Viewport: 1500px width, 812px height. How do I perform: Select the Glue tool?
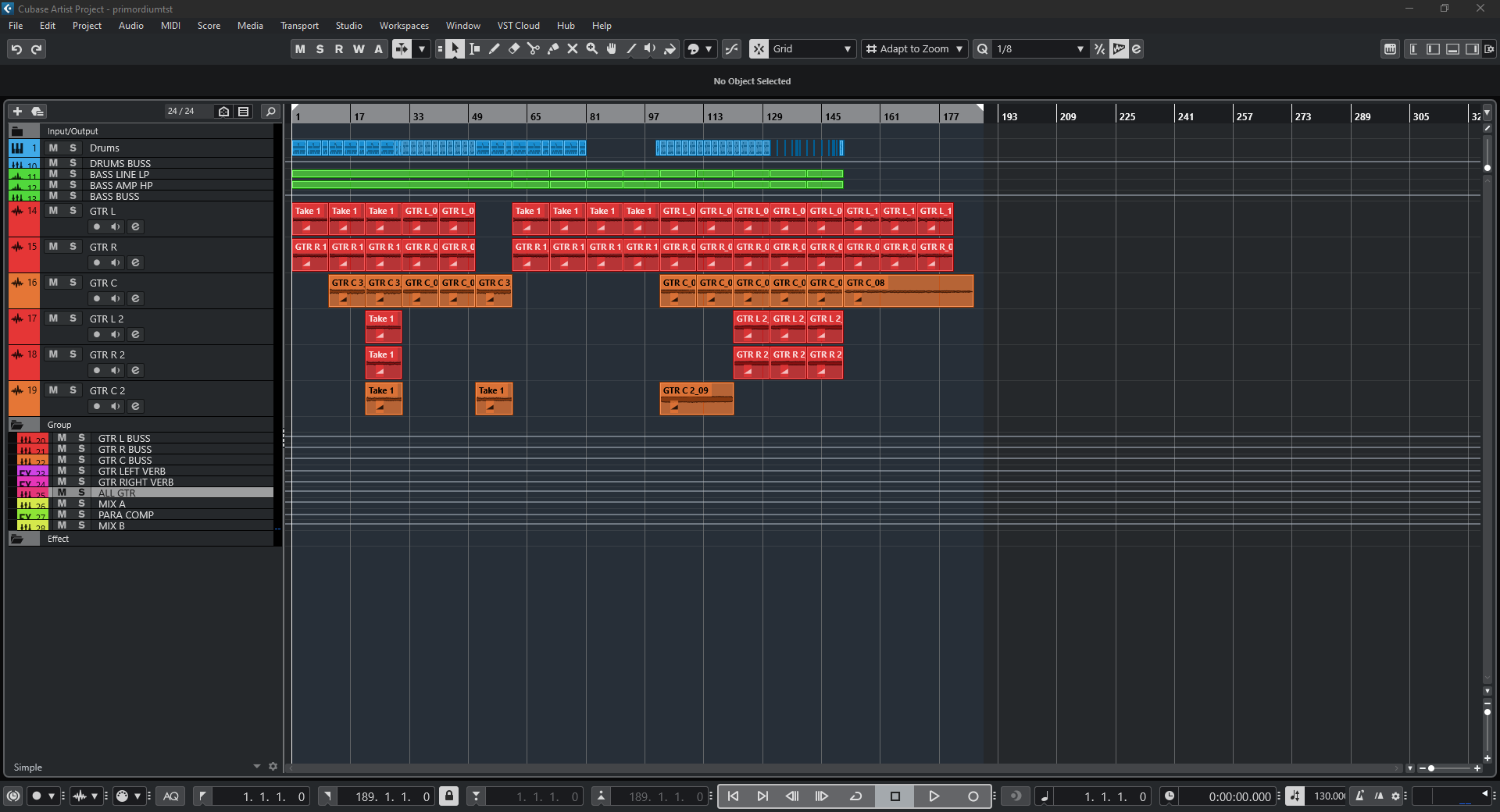[x=552, y=49]
